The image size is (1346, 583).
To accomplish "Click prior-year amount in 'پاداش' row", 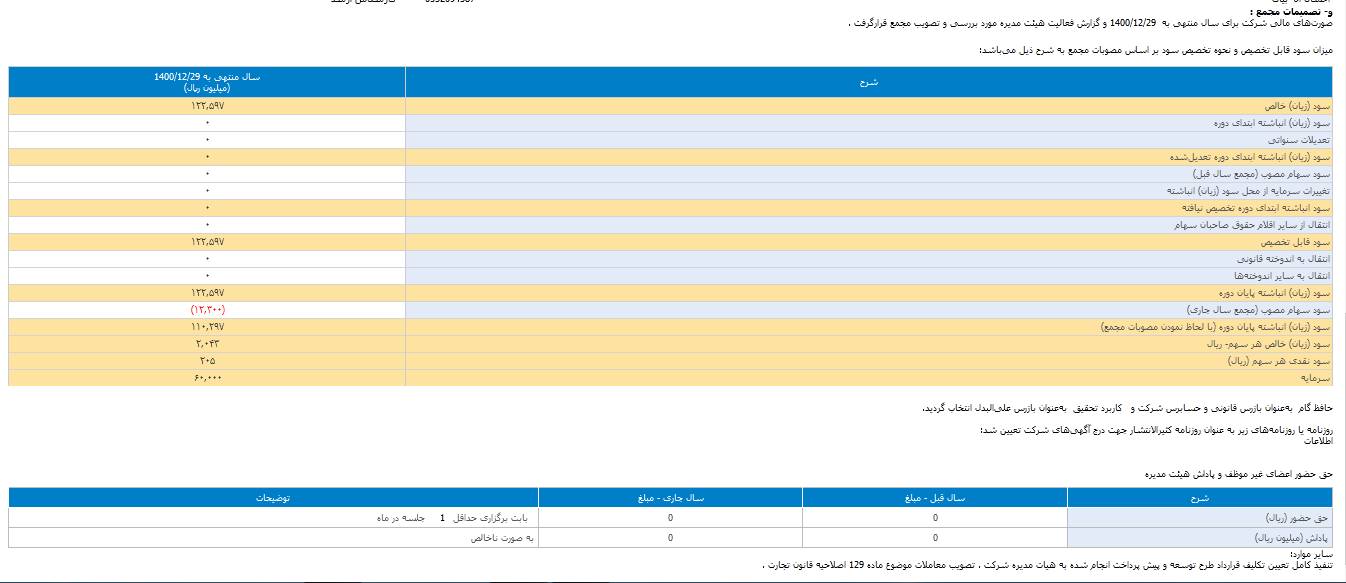I will (x=935, y=537).
